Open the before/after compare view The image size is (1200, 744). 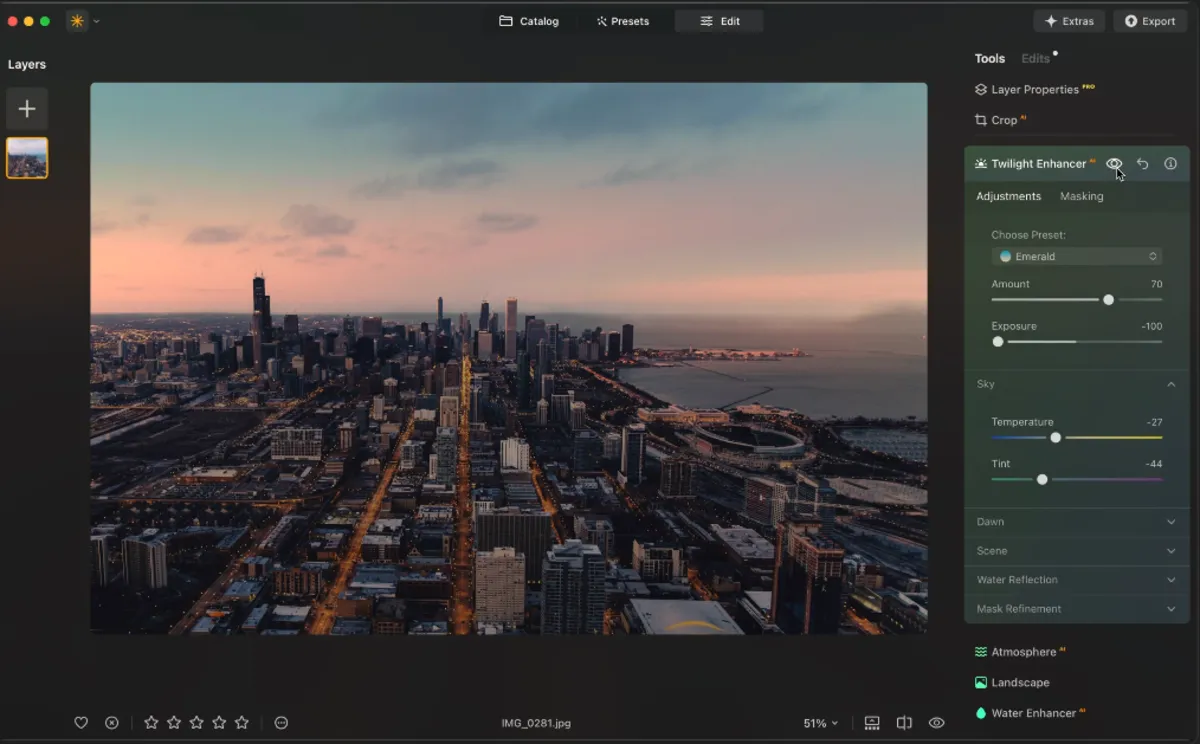pyautogui.click(x=903, y=722)
